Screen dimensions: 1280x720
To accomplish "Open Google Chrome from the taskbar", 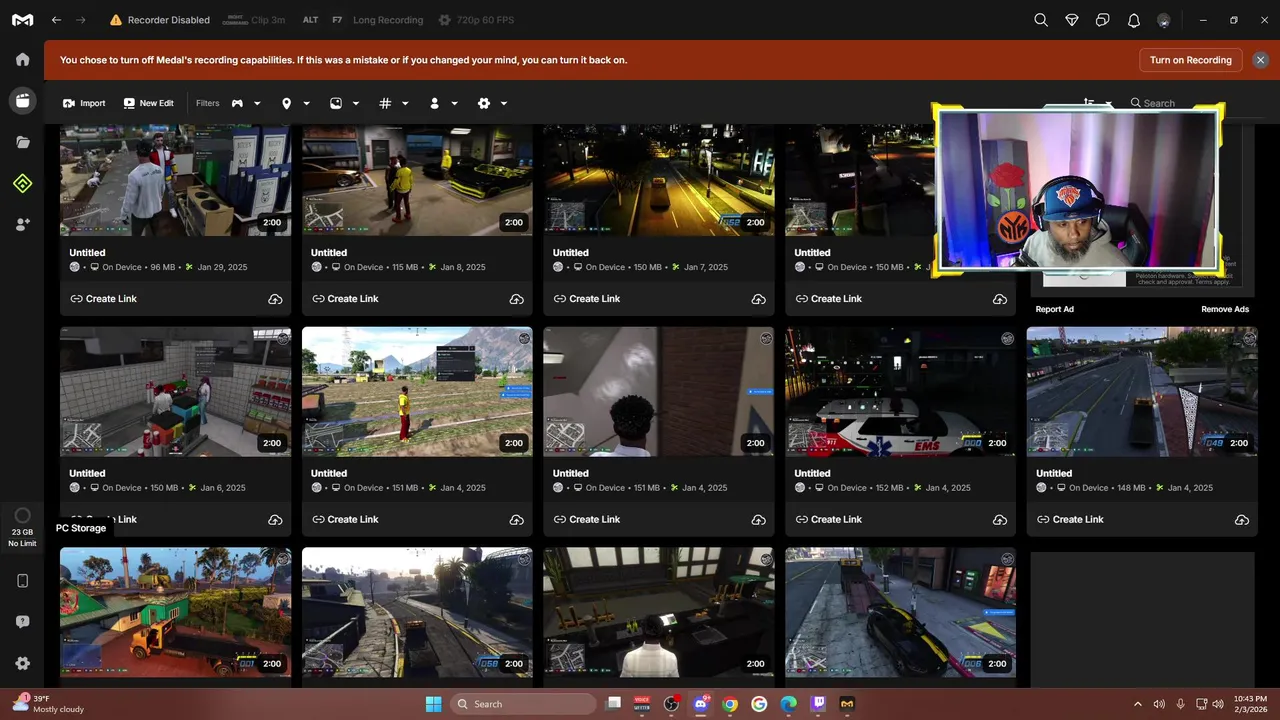I will coord(730,704).
